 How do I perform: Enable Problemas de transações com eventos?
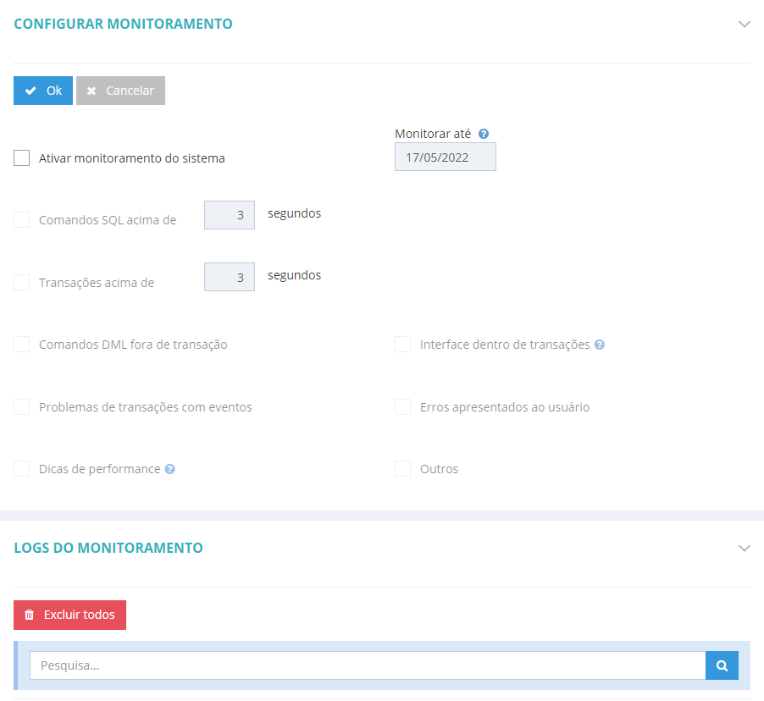[22, 407]
